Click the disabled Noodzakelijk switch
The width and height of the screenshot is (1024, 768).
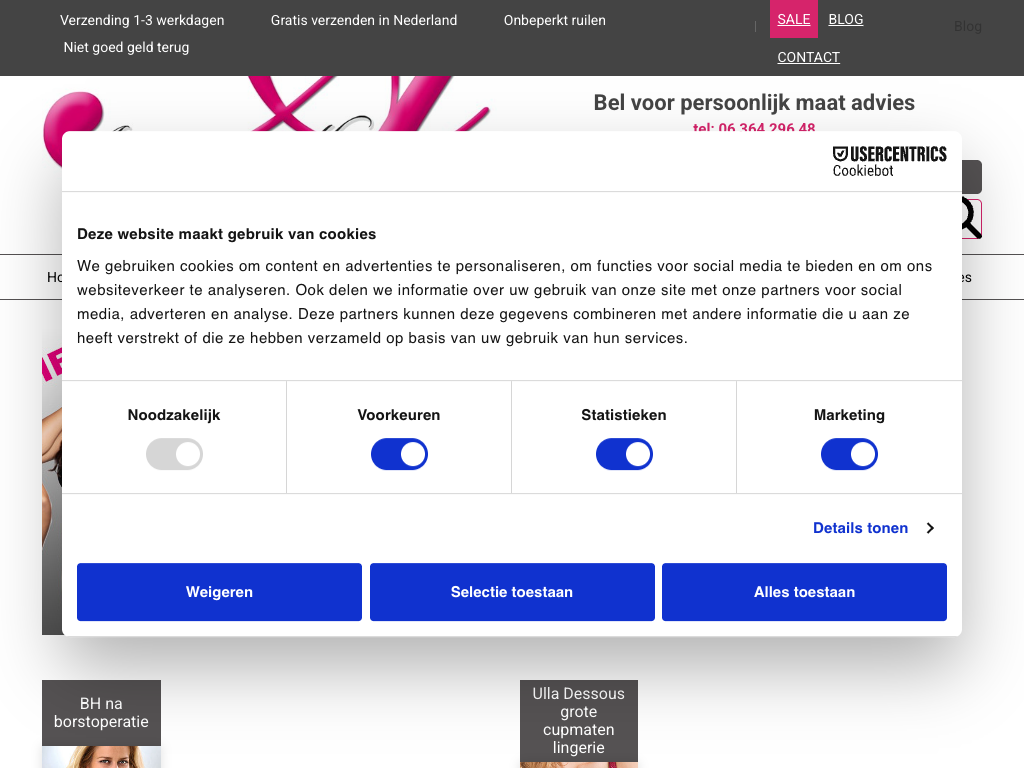click(x=174, y=455)
